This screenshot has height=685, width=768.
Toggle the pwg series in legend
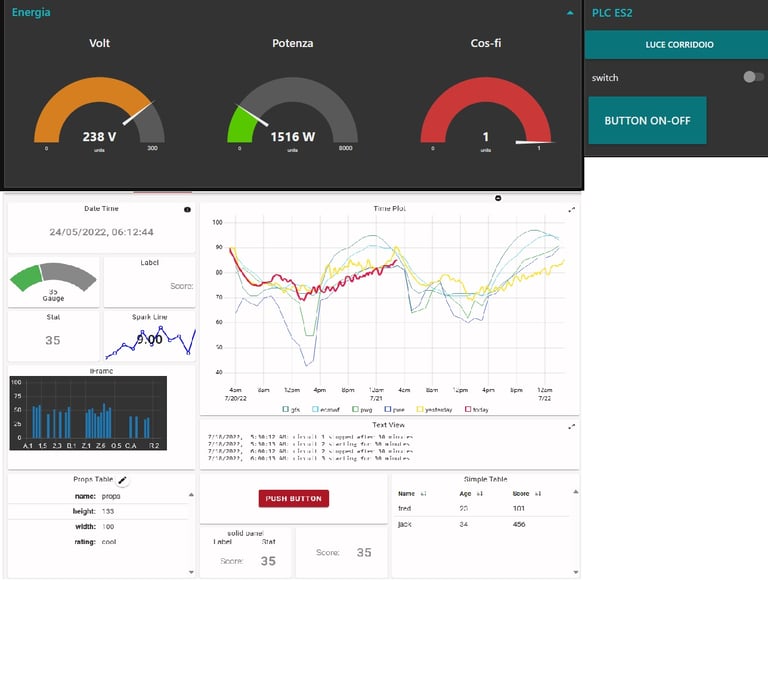click(x=362, y=409)
